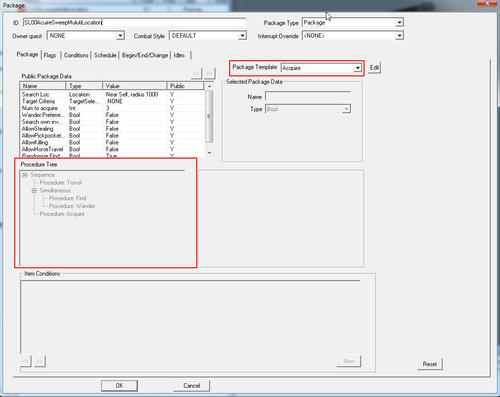This screenshot has width=500, height=397.
Task: Click the >> button above Public Package Data
Action: [209, 73]
